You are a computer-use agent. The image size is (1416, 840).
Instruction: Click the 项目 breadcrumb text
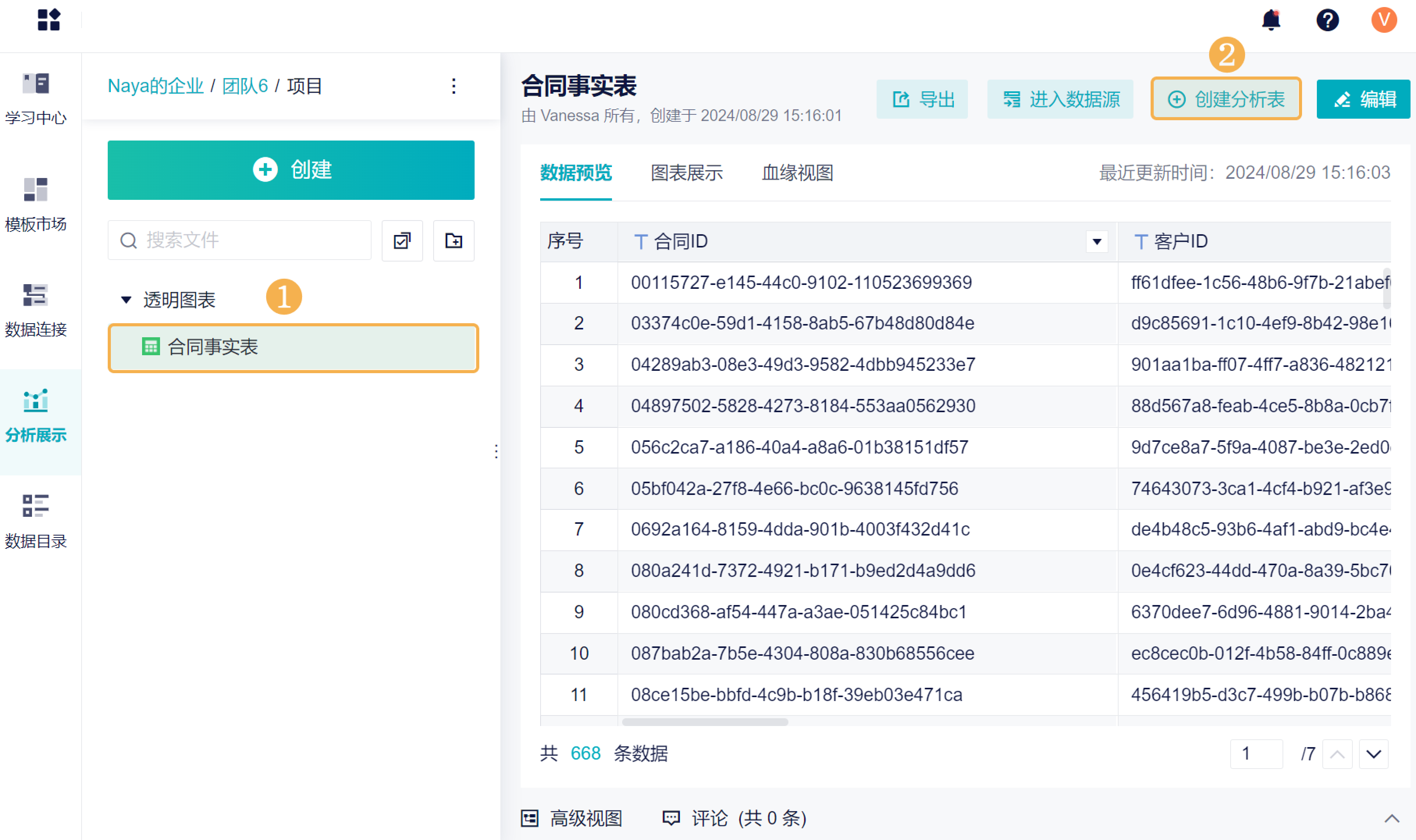pyautogui.click(x=304, y=86)
